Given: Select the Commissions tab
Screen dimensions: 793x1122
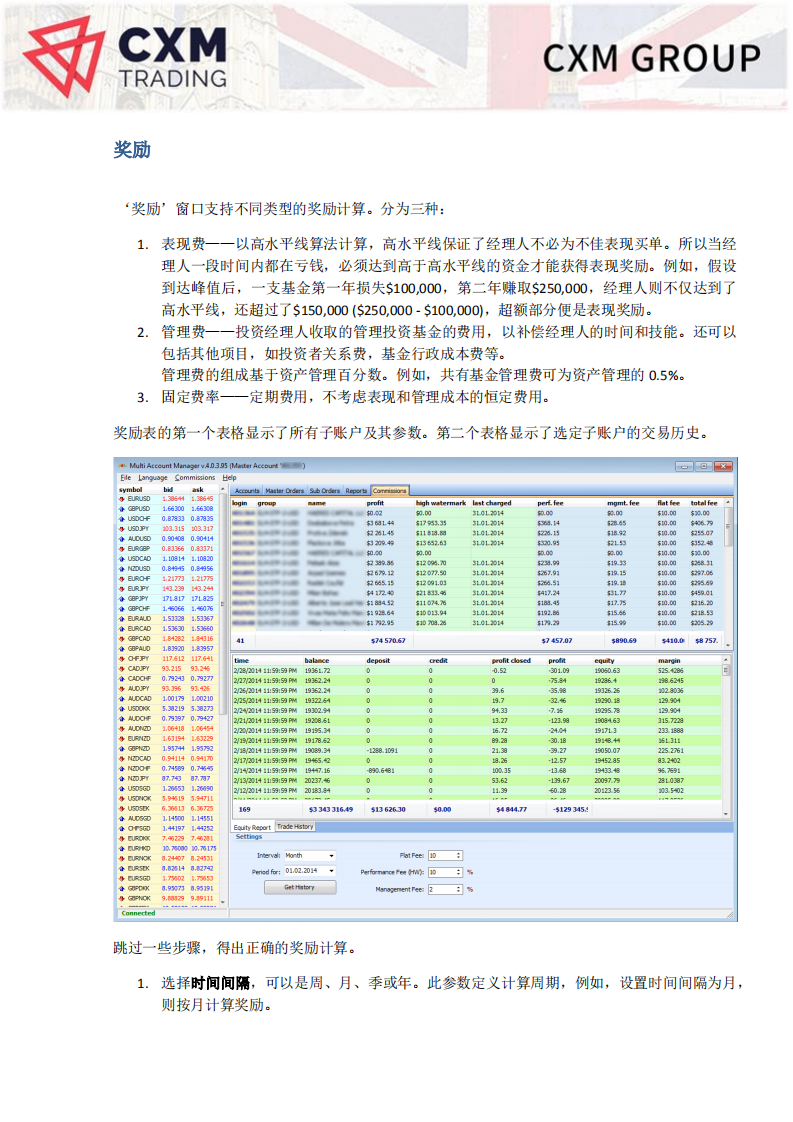Looking at the screenshot, I should coord(389,491).
